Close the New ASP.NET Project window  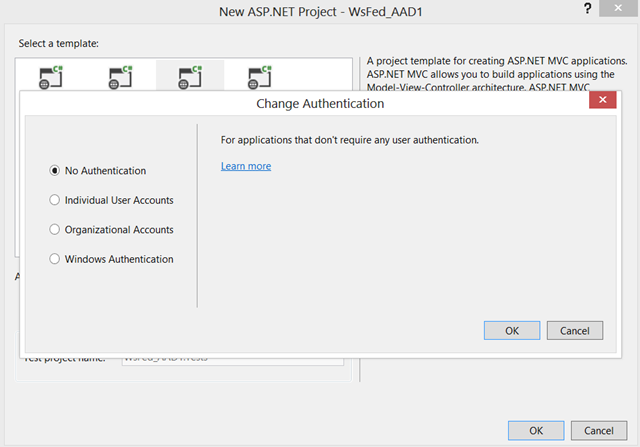point(618,8)
